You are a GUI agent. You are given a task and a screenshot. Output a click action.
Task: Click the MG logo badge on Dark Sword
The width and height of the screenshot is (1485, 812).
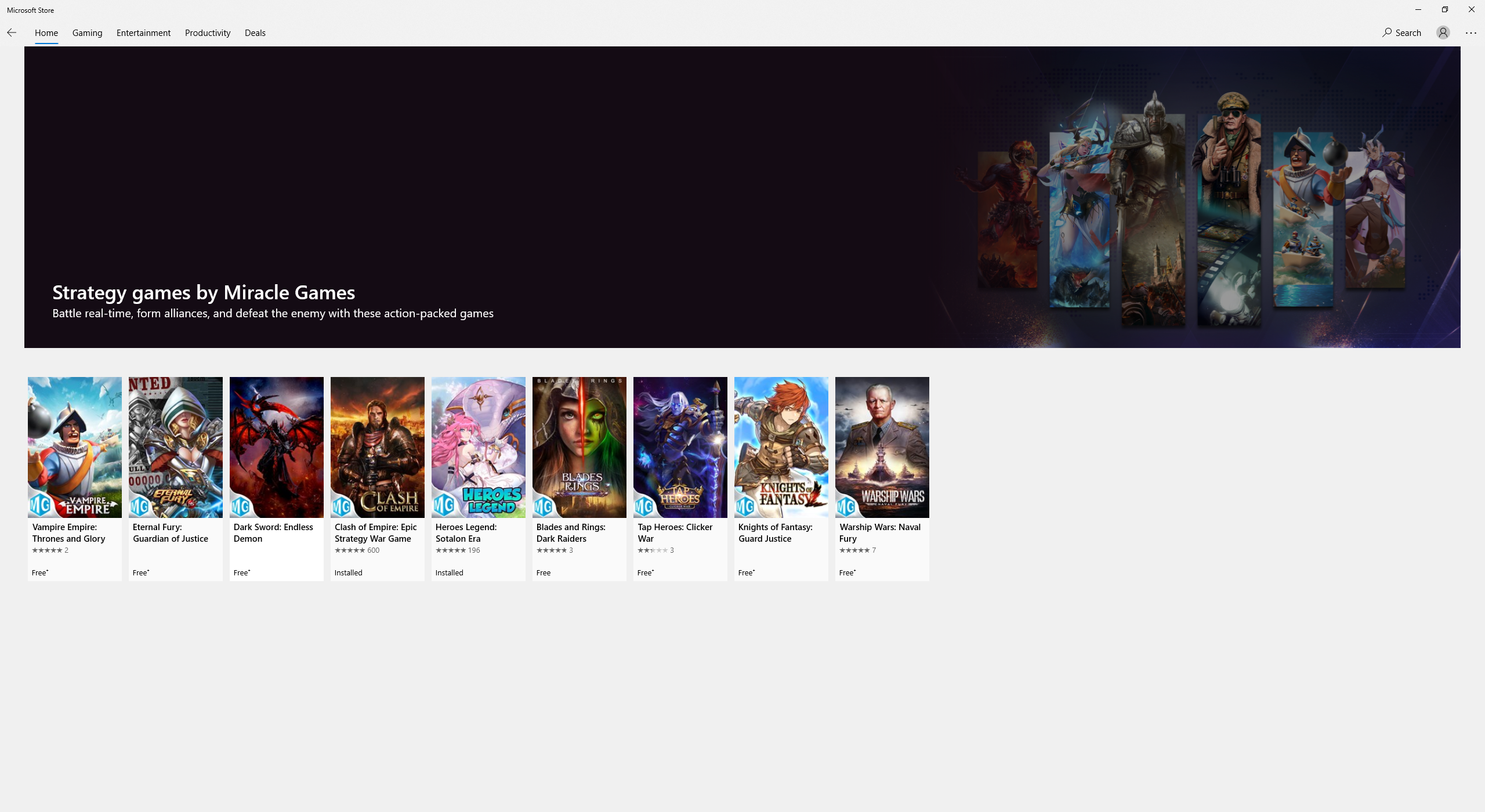[x=241, y=506]
